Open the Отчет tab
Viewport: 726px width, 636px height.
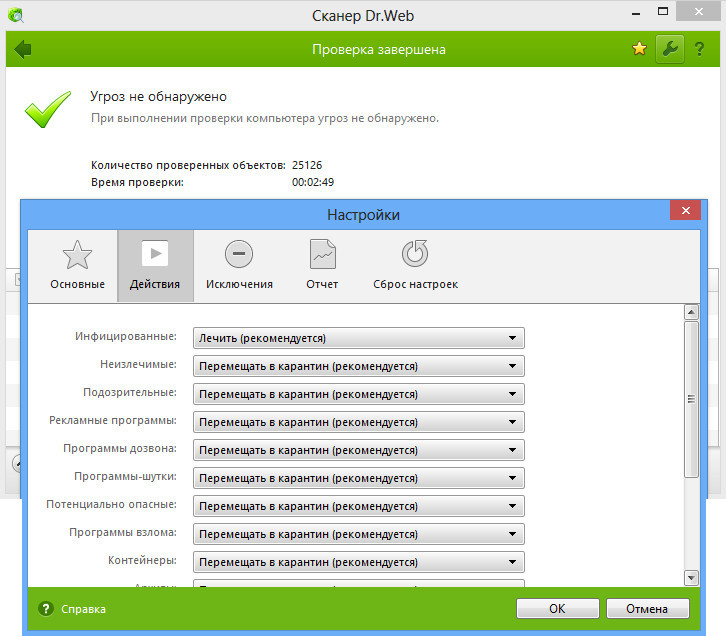322,265
